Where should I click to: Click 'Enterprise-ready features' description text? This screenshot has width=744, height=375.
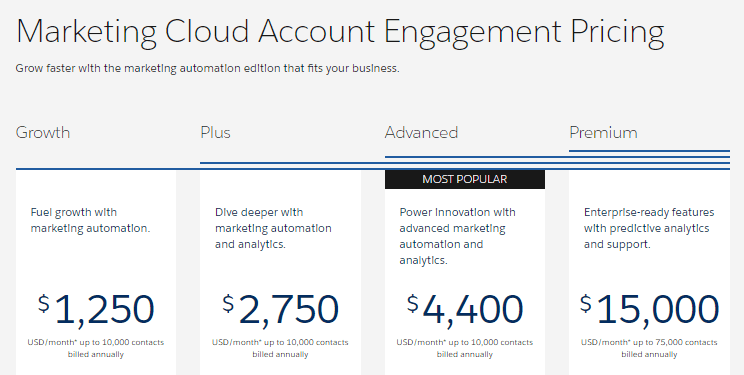pos(649,228)
